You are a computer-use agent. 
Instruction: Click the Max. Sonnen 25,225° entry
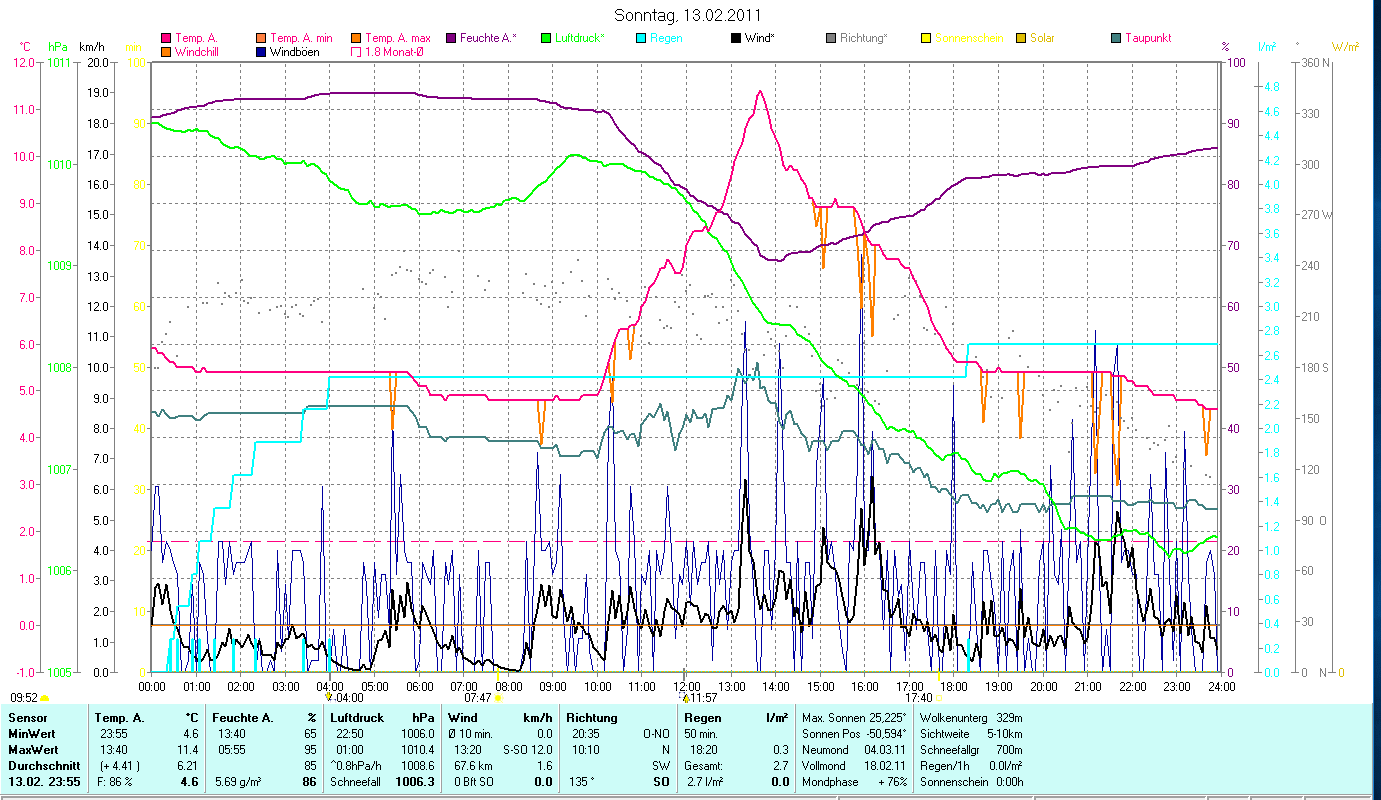tap(854, 717)
